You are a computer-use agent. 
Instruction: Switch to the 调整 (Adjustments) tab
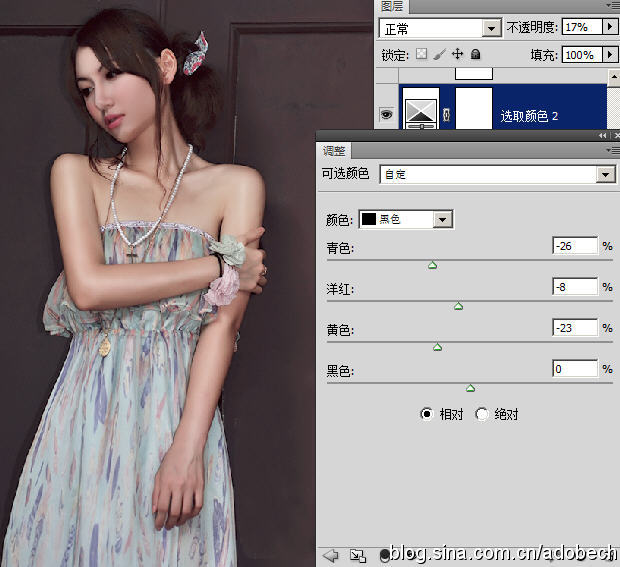(333, 151)
